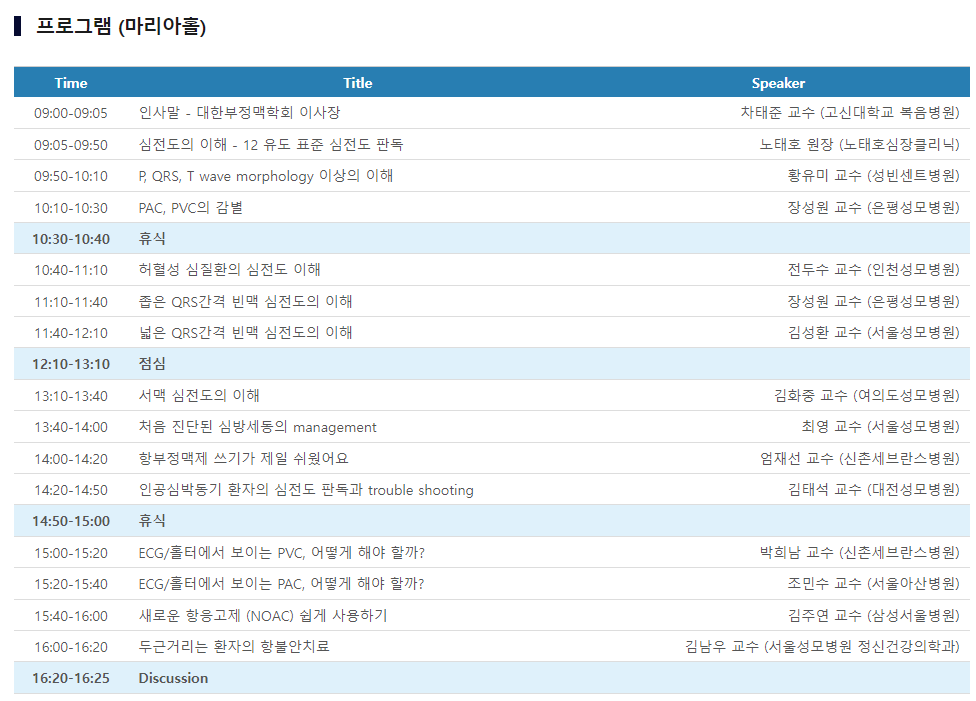Select the 10:30-10:40 break time cell

point(70,239)
